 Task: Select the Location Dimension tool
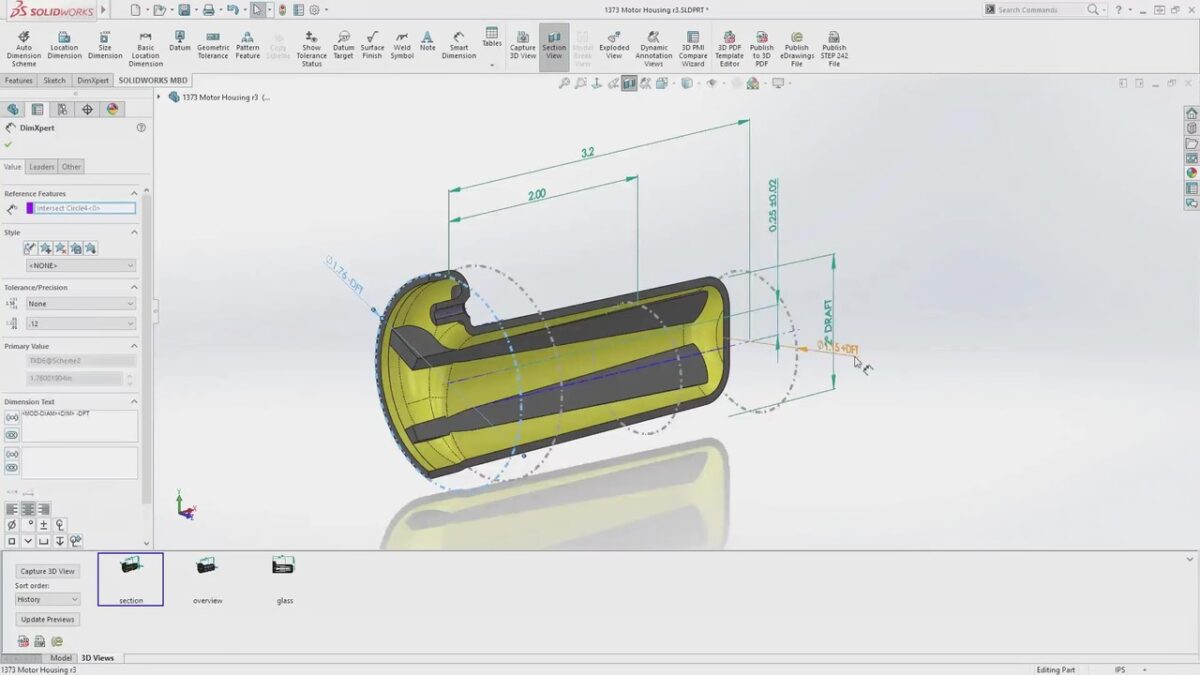[64, 45]
